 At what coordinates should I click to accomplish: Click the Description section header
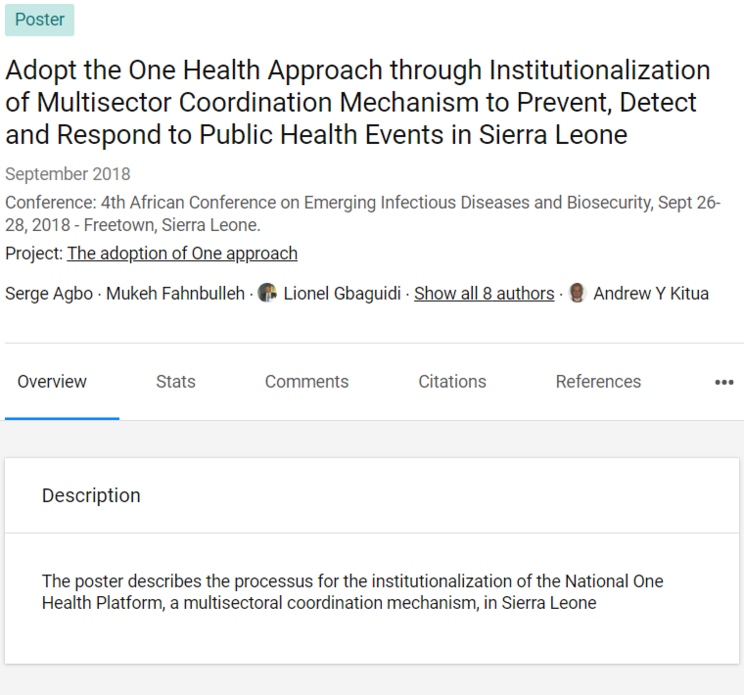[x=91, y=495]
